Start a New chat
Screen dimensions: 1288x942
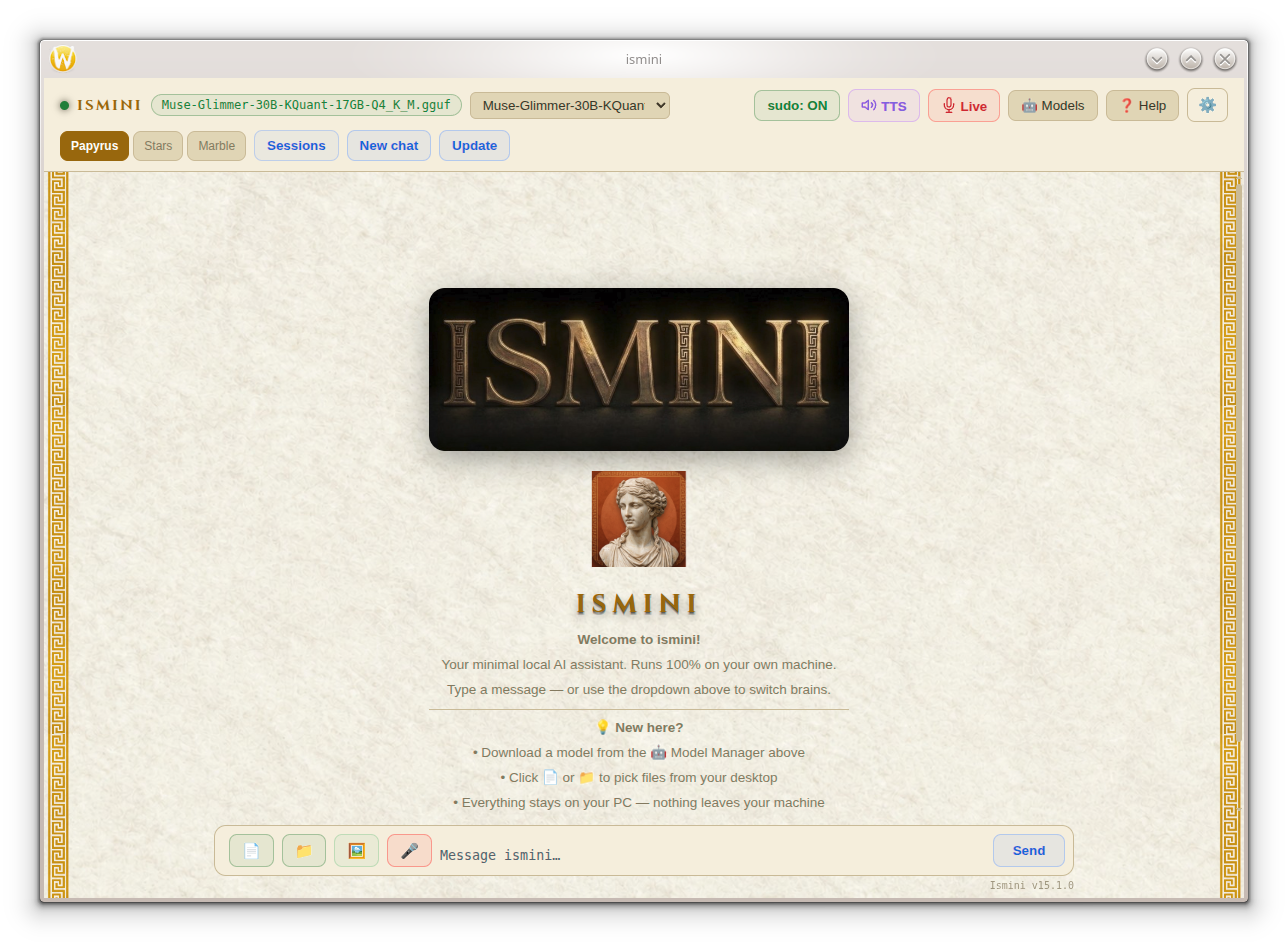pyautogui.click(x=389, y=146)
